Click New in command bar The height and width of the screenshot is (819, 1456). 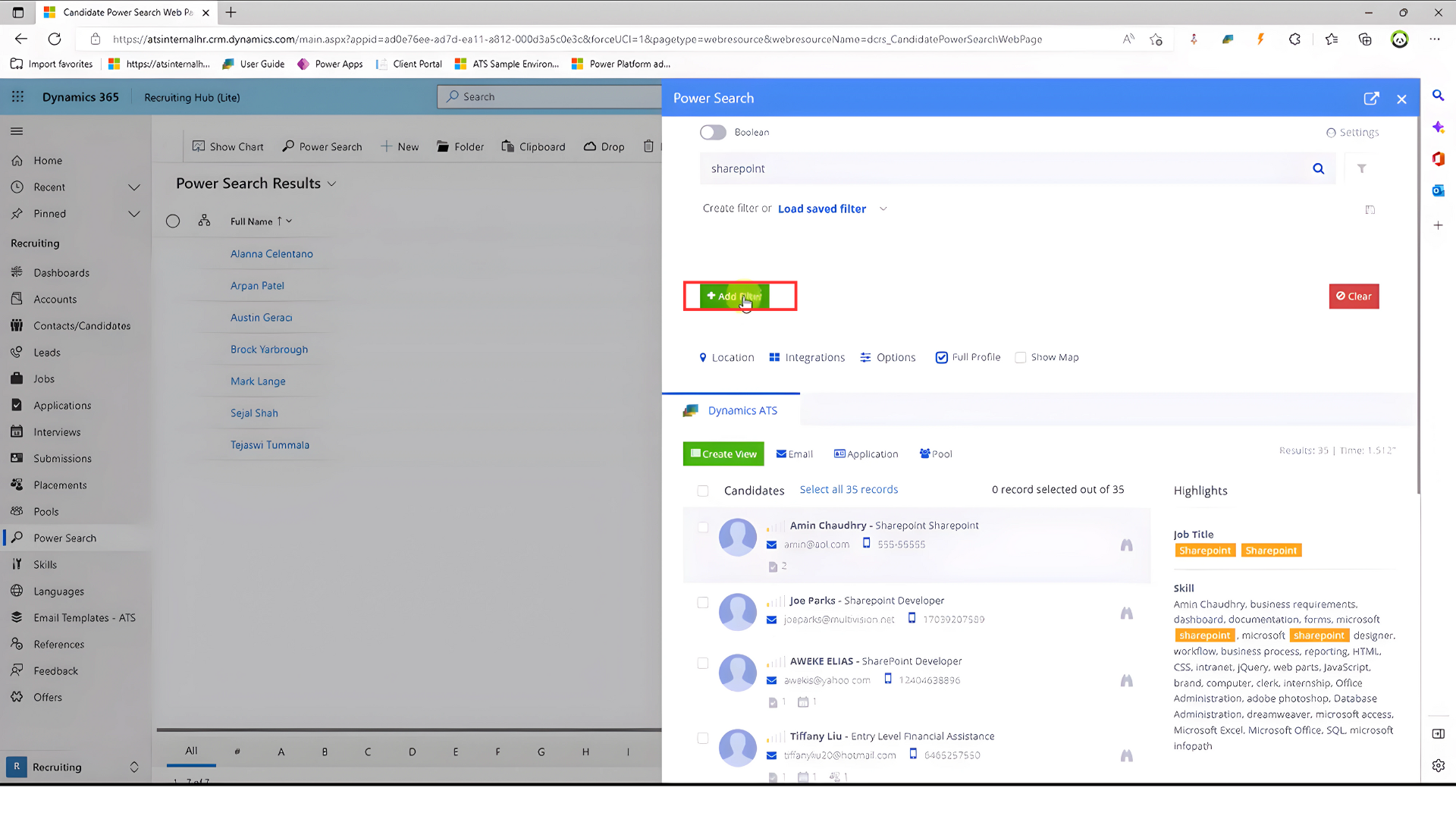pos(400,146)
